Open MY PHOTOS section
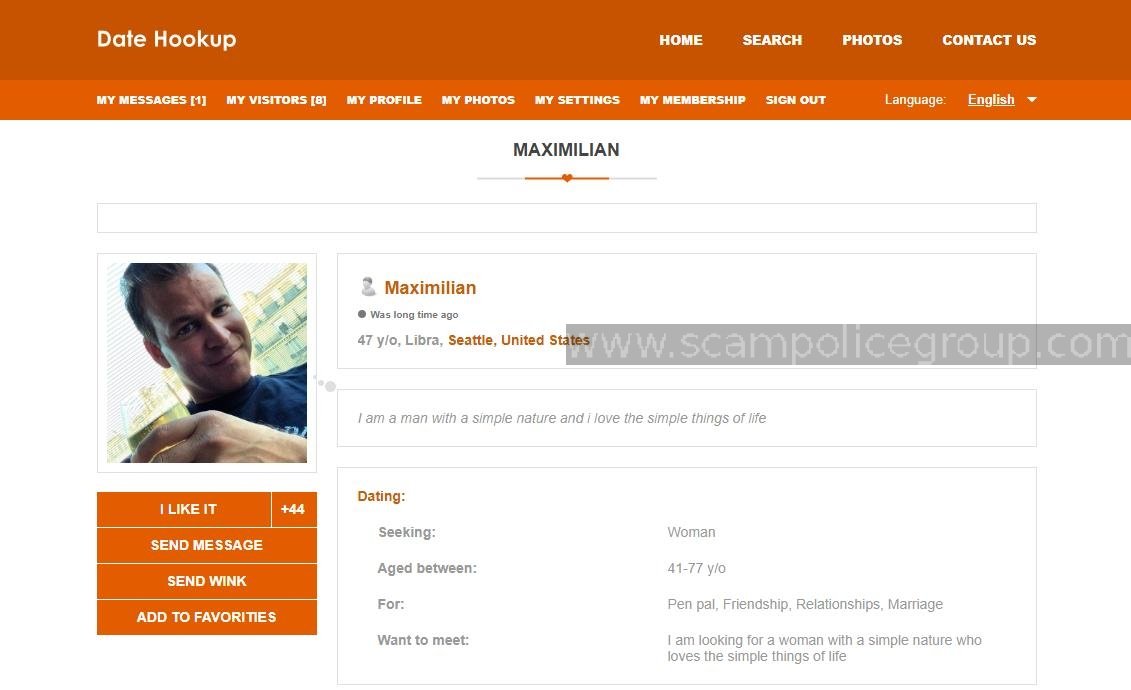This screenshot has width=1131, height=690. tap(478, 100)
